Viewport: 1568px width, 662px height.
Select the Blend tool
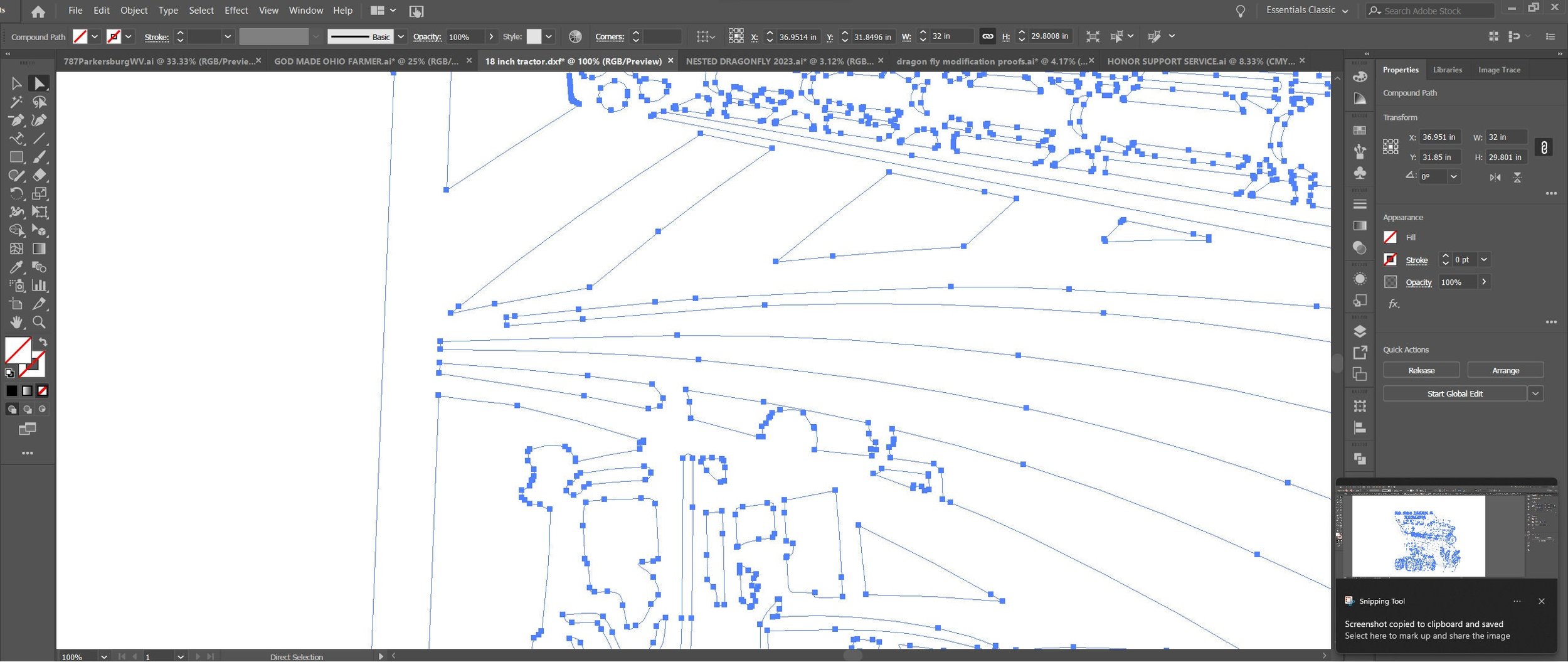click(40, 267)
